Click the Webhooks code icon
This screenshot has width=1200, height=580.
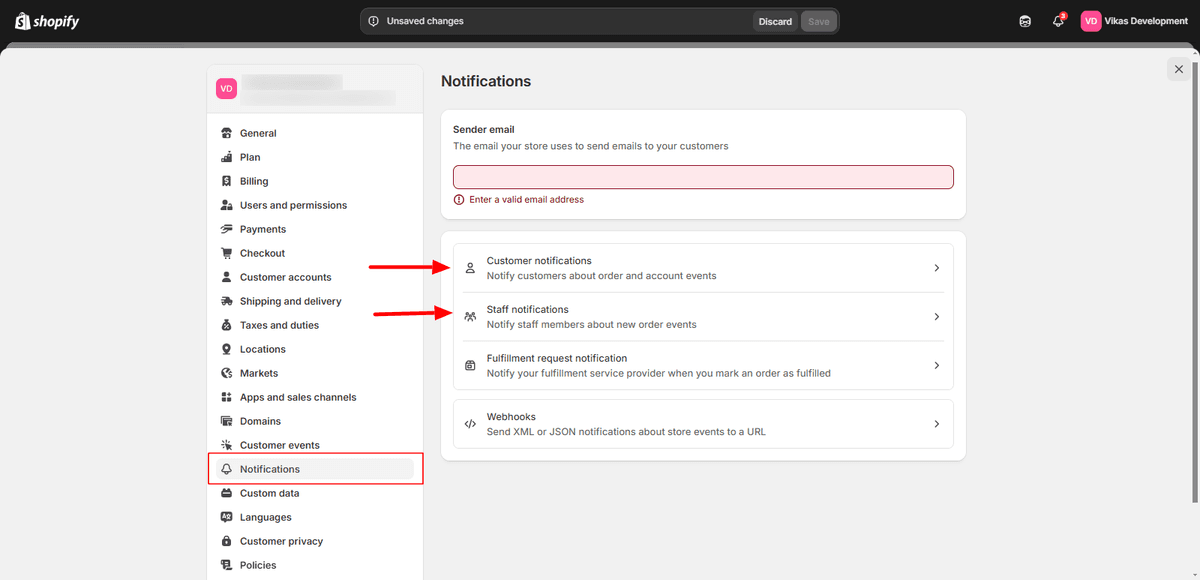tap(470, 424)
